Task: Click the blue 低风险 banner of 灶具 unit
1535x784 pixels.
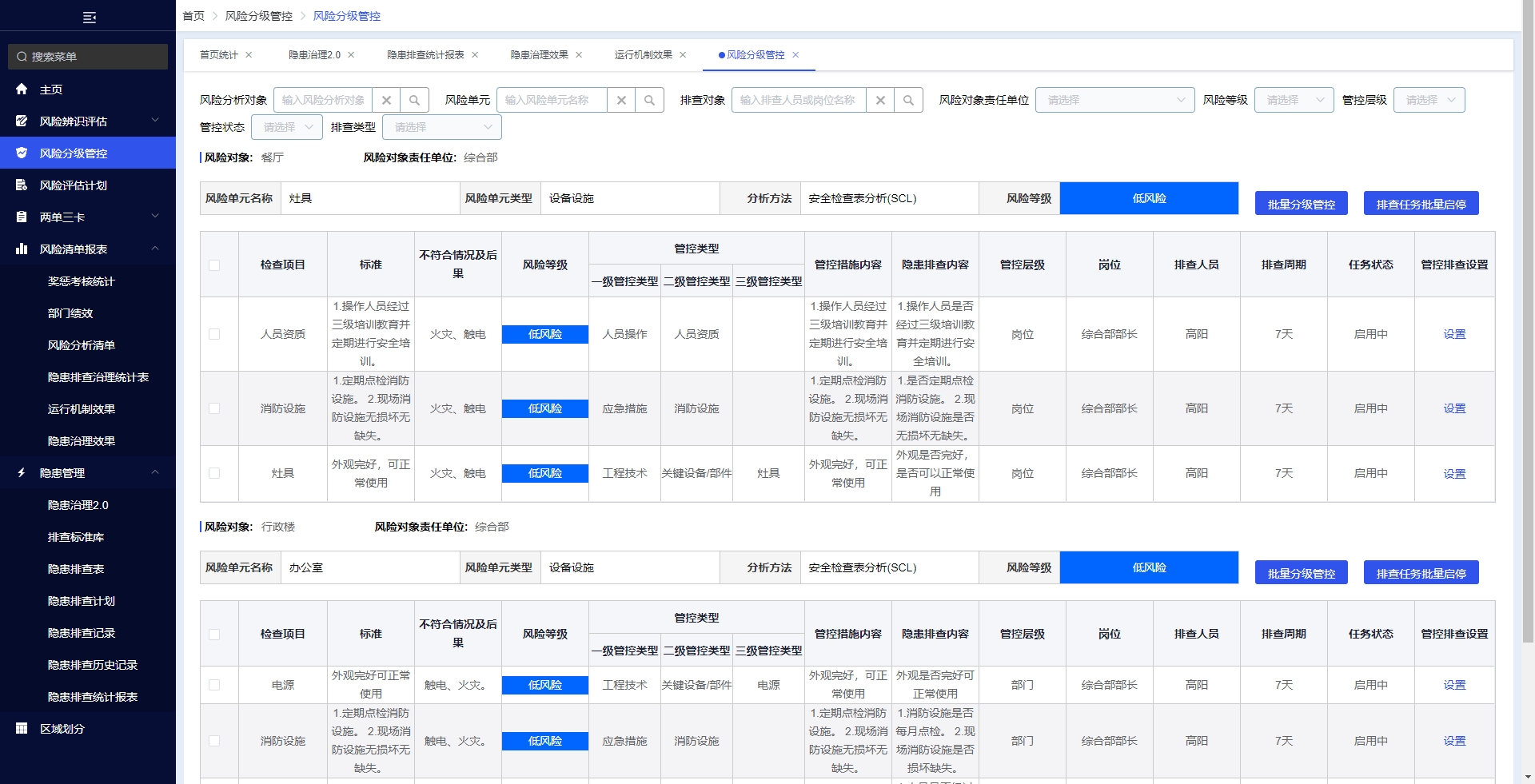Action: tap(1149, 198)
